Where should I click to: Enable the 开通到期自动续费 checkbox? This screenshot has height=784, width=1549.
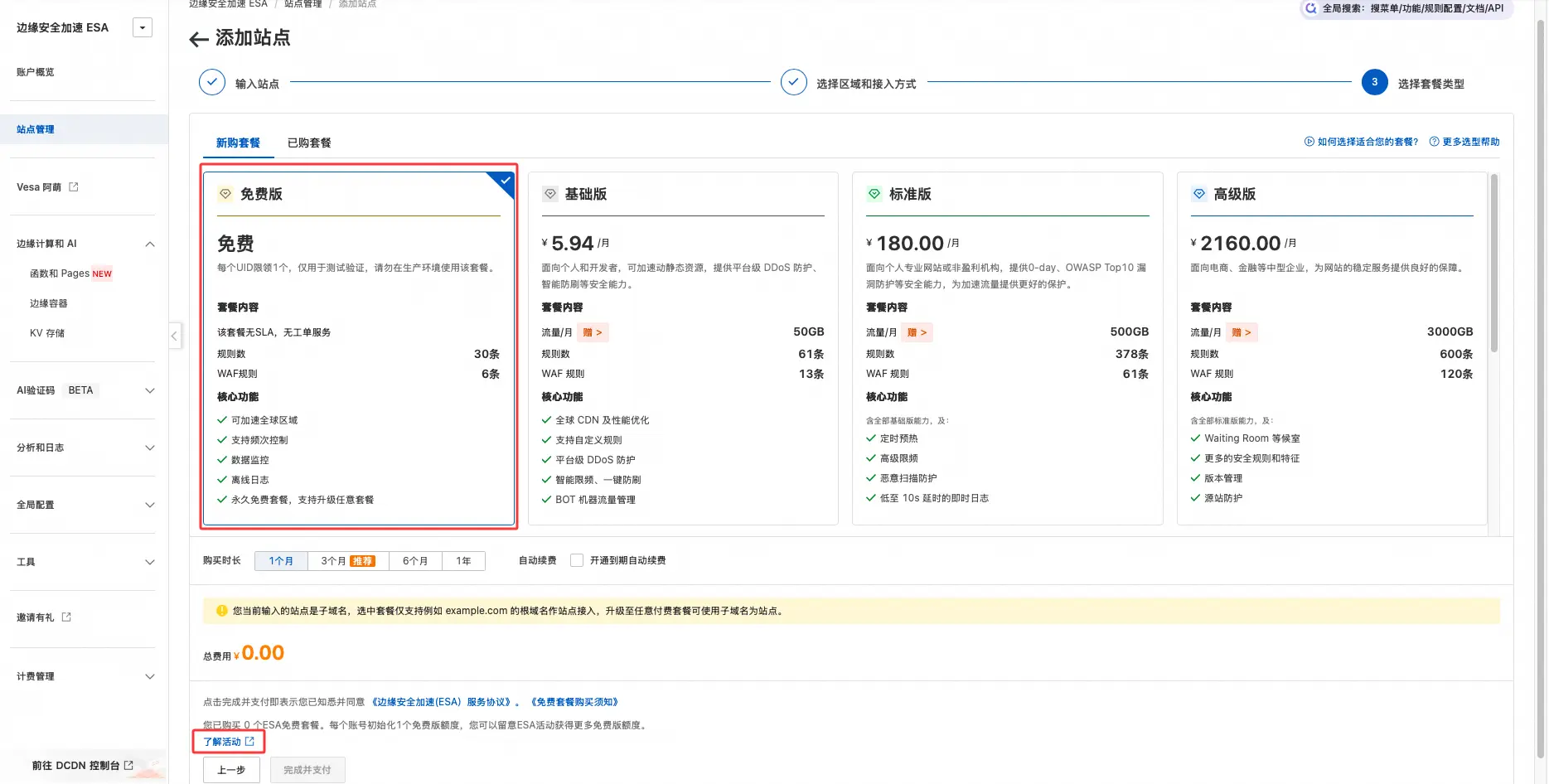click(x=577, y=561)
